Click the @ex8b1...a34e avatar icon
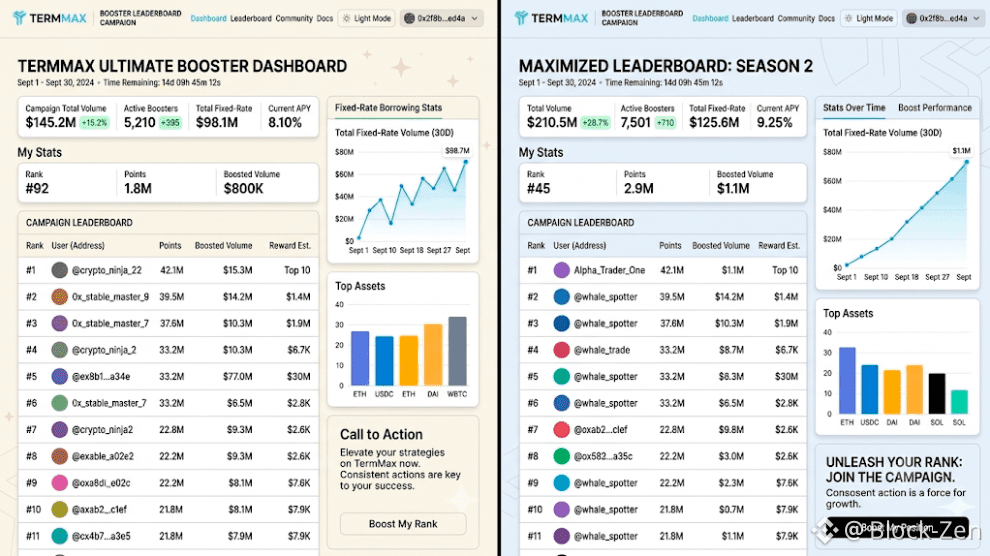Viewport: 990px width, 556px height. click(x=59, y=376)
